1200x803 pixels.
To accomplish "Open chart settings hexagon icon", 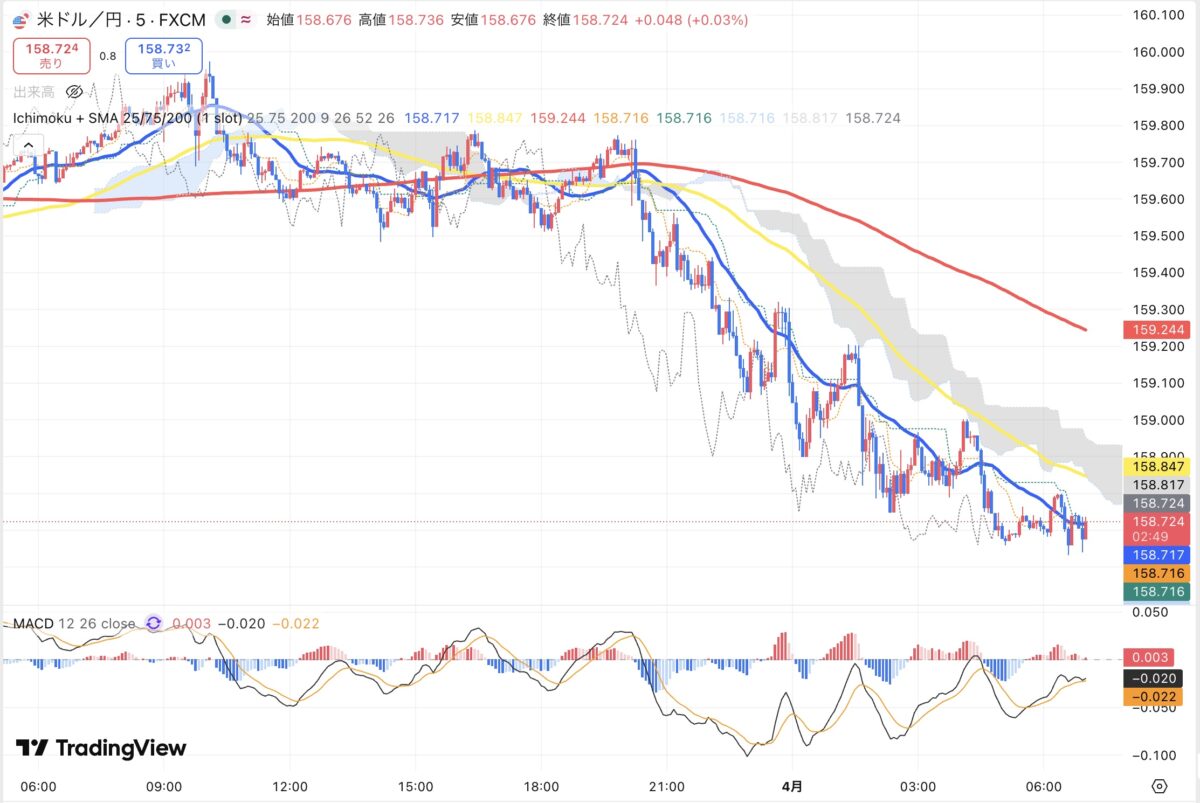I will click(x=1159, y=786).
